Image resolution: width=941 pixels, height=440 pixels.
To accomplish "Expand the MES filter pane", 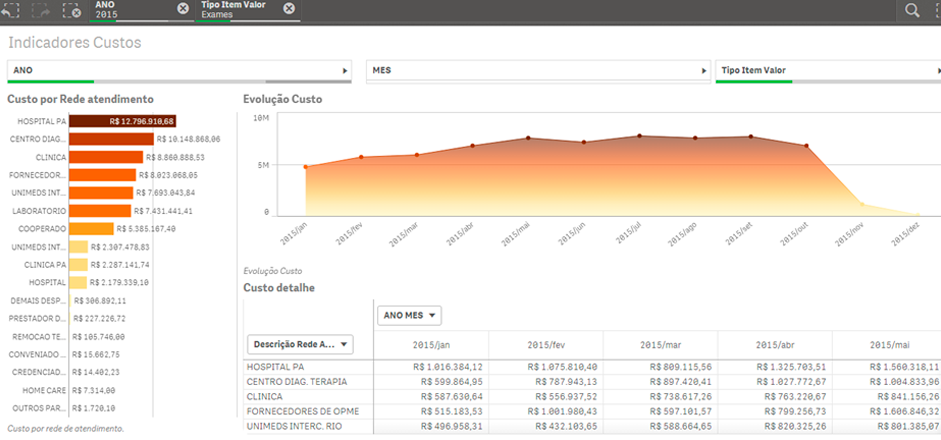I will (x=704, y=71).
